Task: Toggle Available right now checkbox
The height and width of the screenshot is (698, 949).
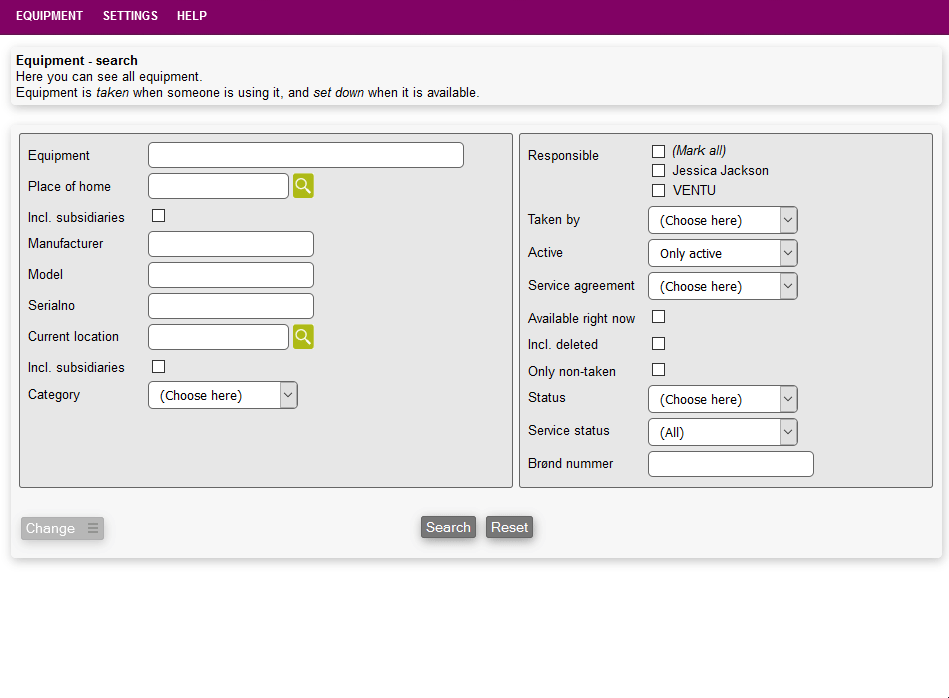Action: pos(658,317)
